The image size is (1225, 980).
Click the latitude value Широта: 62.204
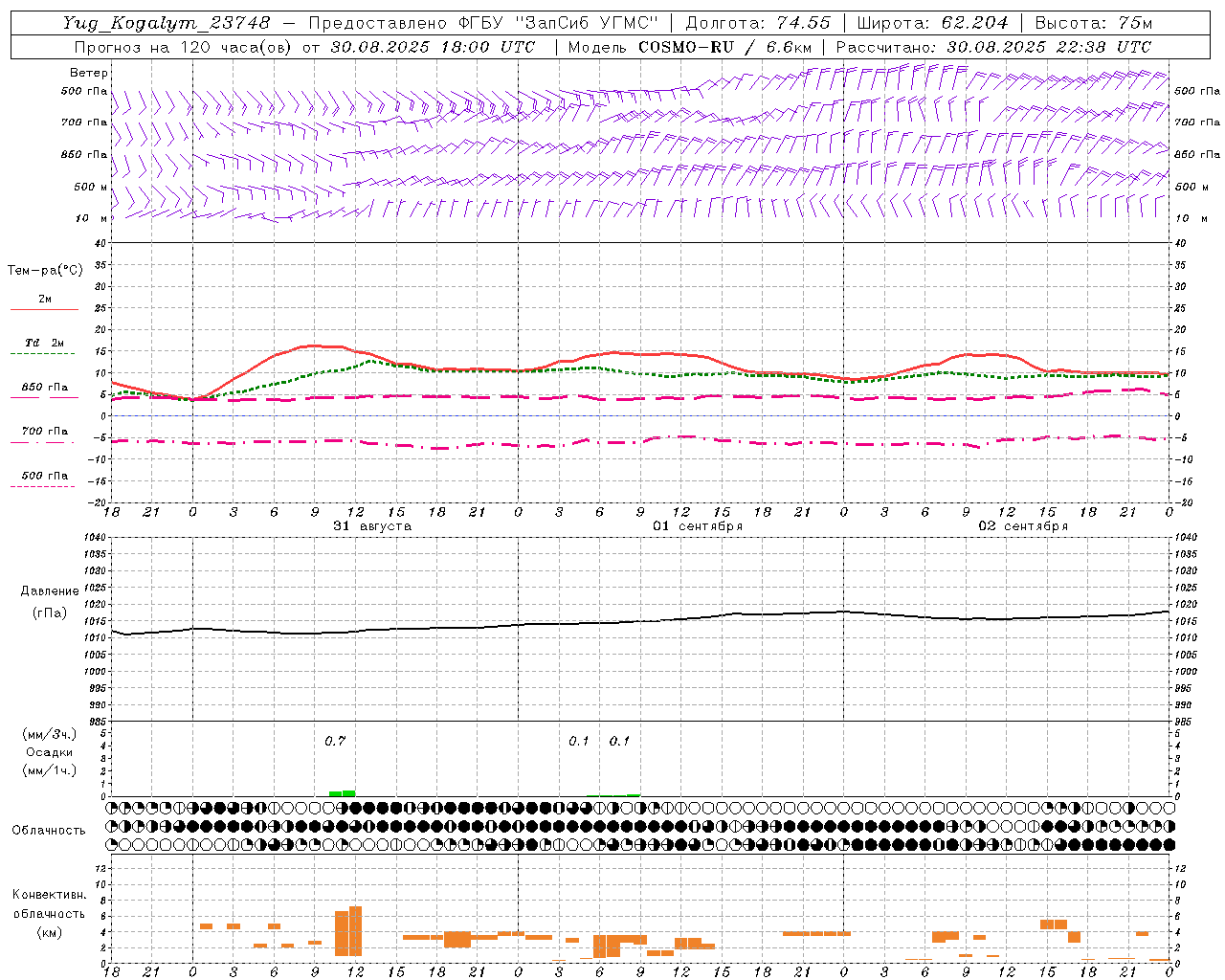pyautogui.click(x=932, y=23)
